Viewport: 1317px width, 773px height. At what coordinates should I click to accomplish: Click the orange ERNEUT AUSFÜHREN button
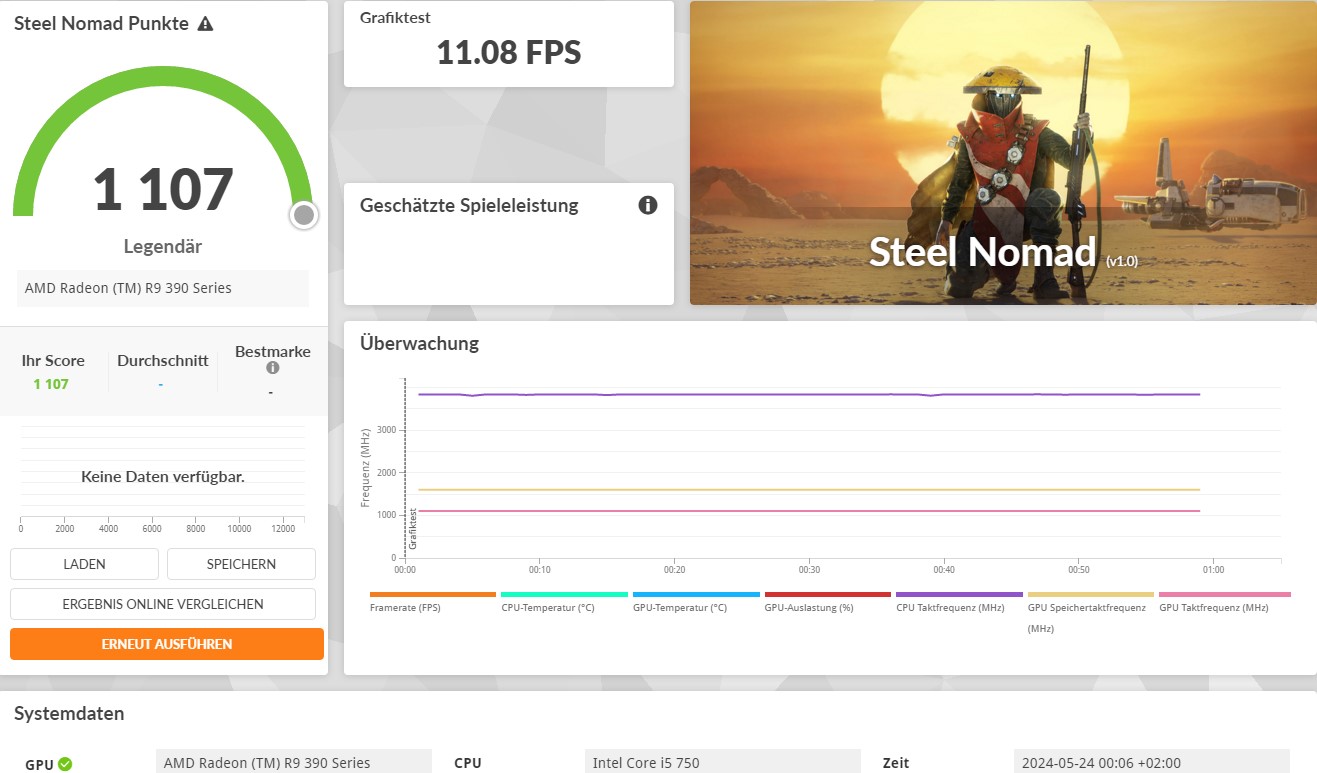167,644
